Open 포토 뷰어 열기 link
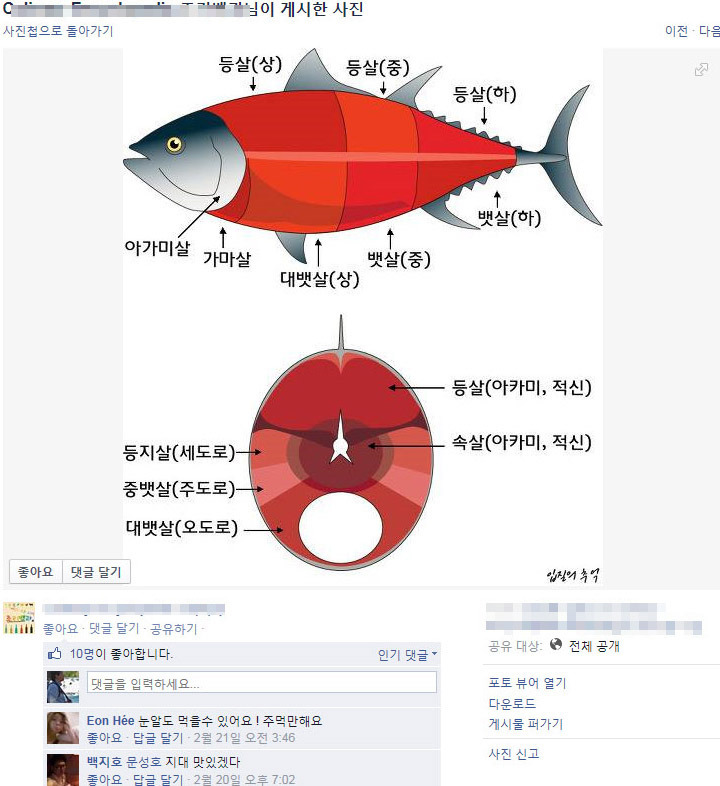This screenshot has width=720, height=786. [x=527, y=683]
